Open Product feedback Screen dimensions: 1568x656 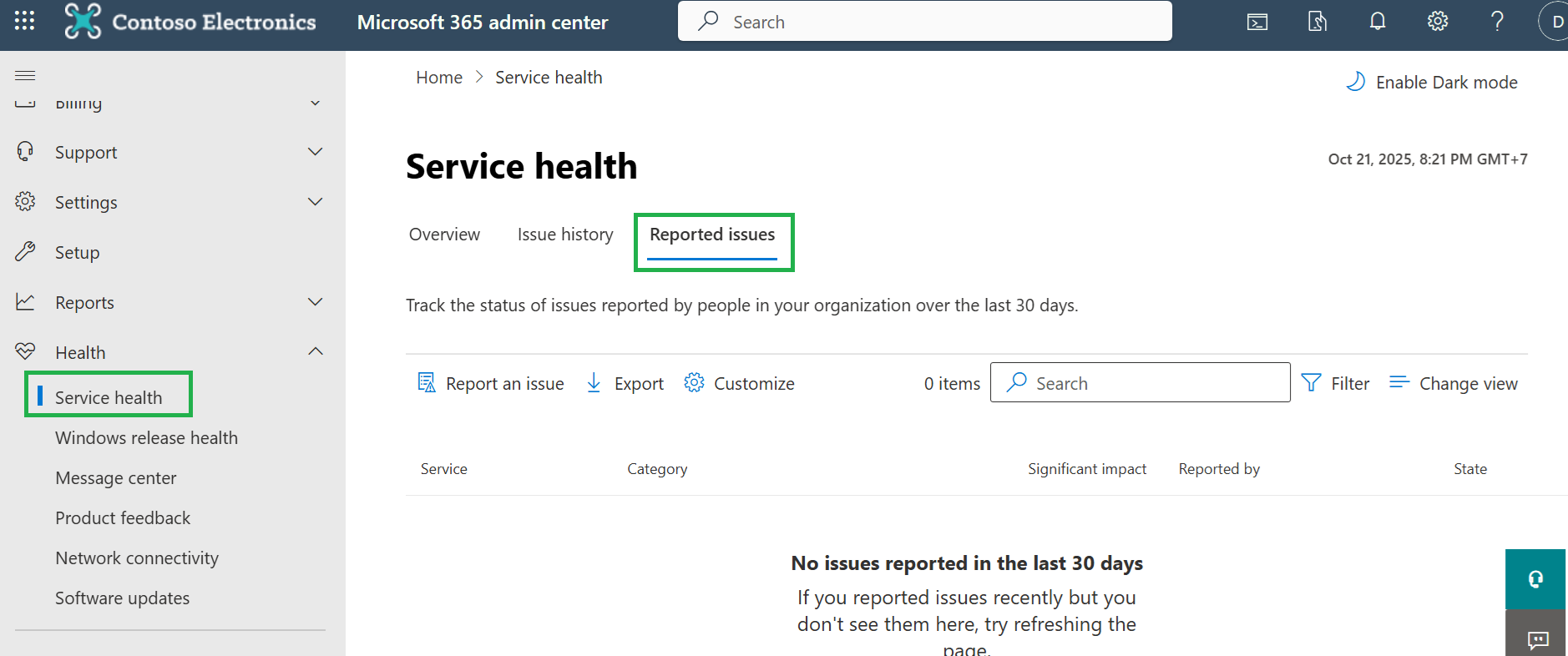pos(123,517)
